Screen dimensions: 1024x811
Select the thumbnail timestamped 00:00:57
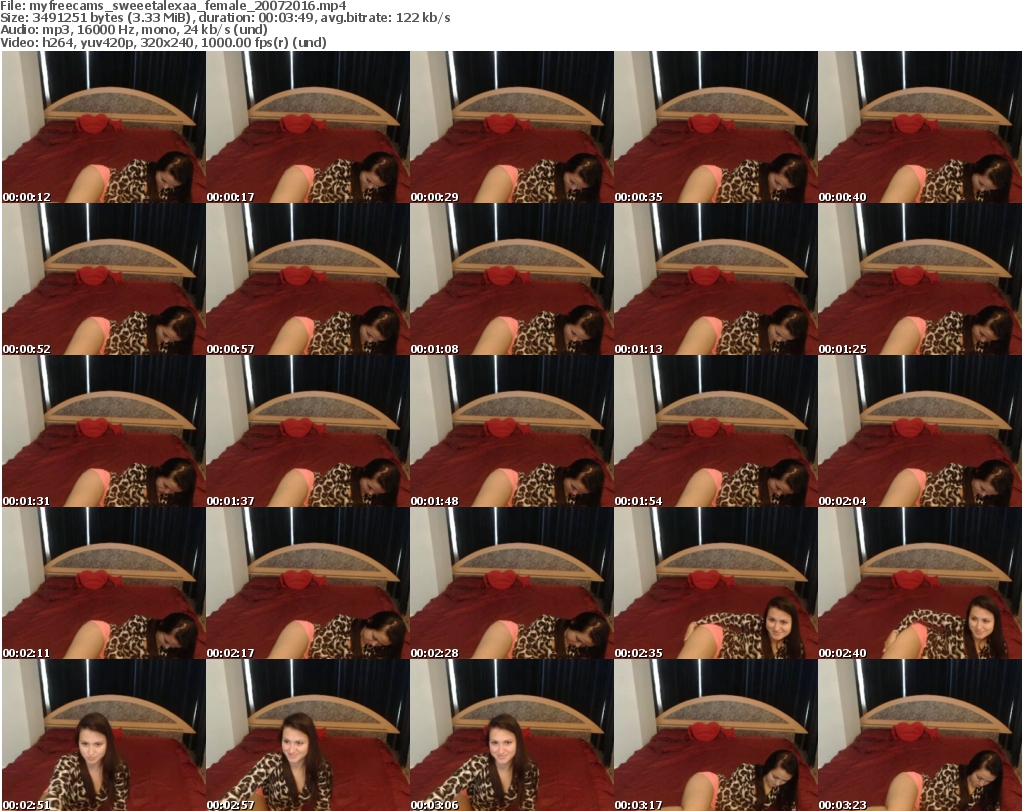tap(308, 279)
